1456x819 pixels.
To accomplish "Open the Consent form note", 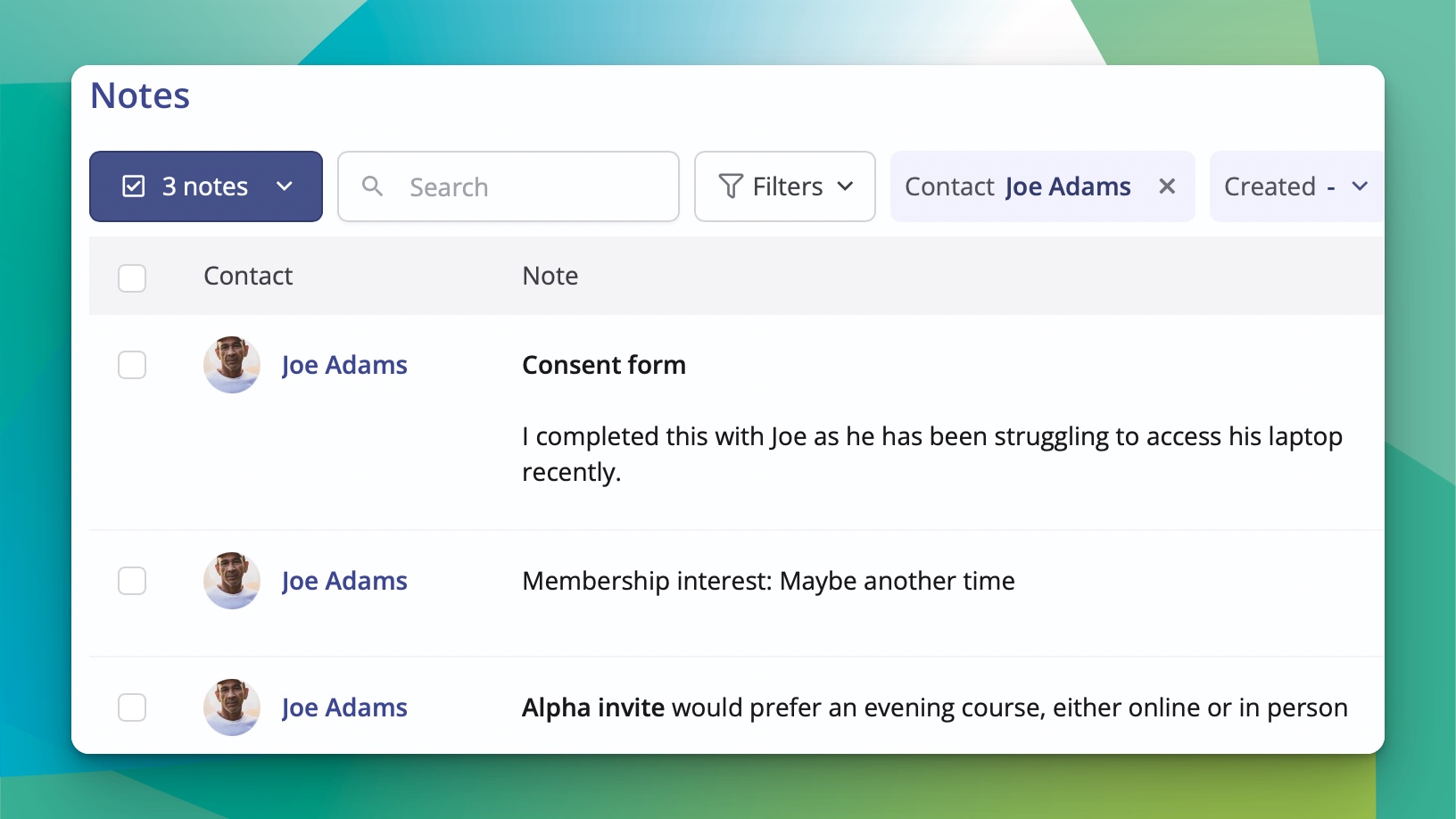I will click(603, 364).
